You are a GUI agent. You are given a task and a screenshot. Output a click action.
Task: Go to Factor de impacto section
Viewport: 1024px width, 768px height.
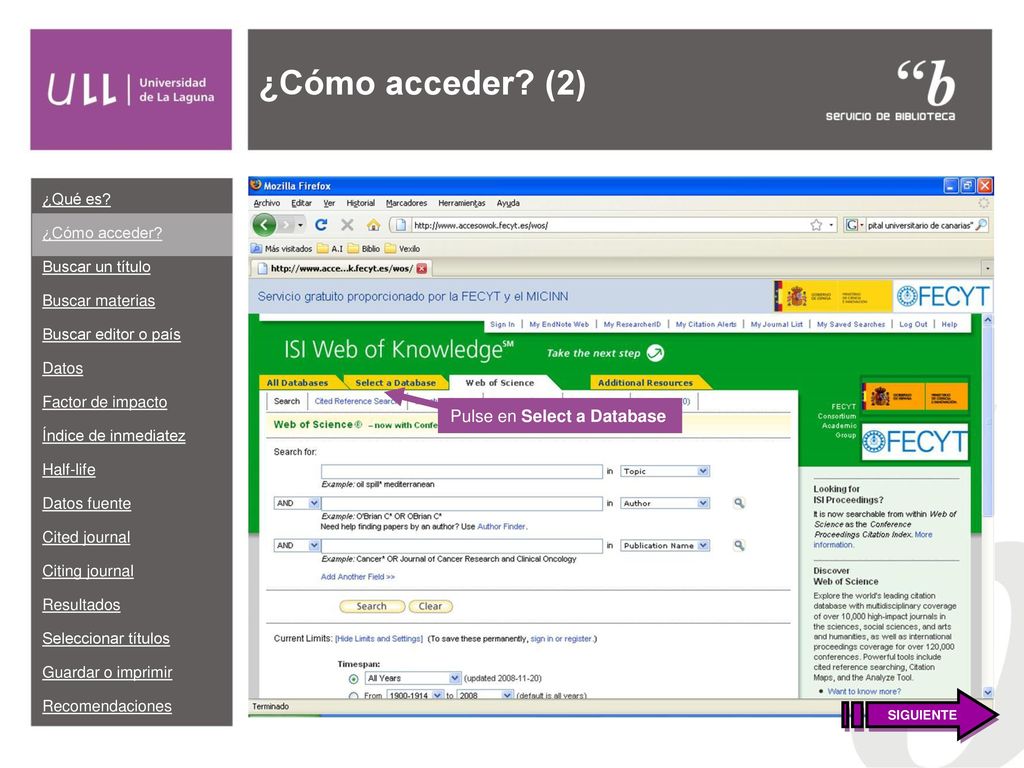pos(104,402)
